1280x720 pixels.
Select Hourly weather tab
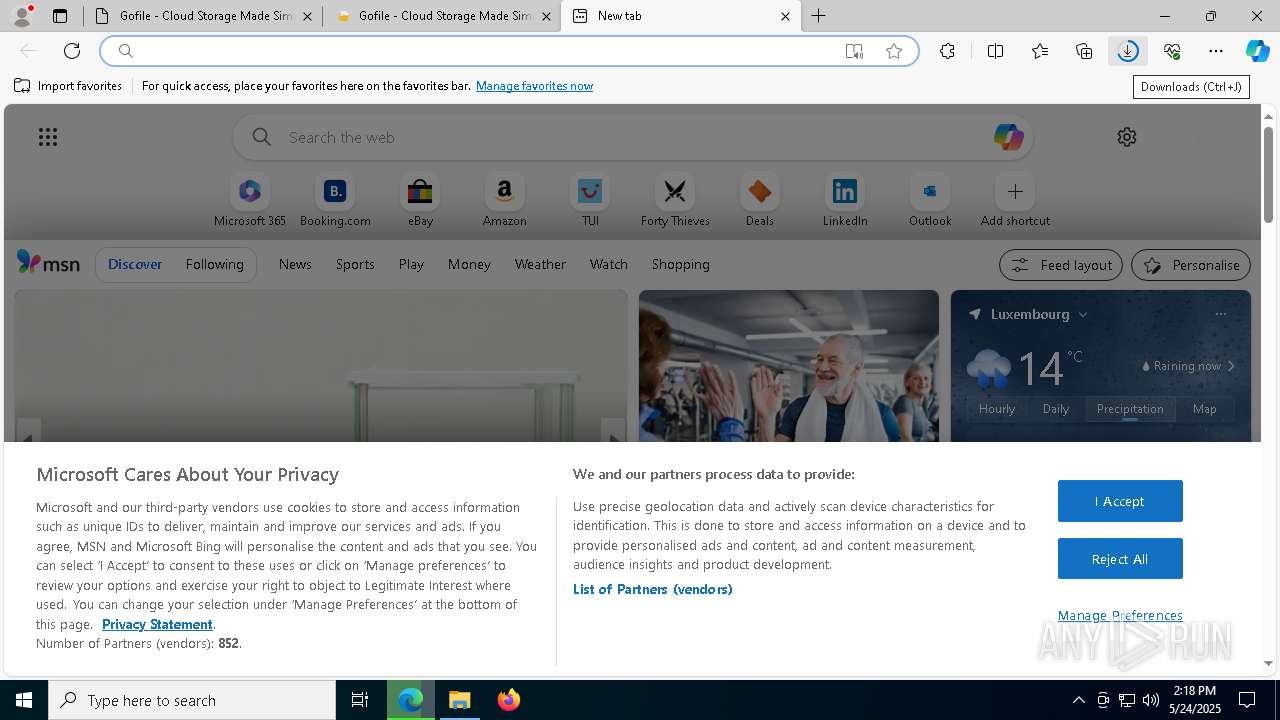[x=997, y=409]
